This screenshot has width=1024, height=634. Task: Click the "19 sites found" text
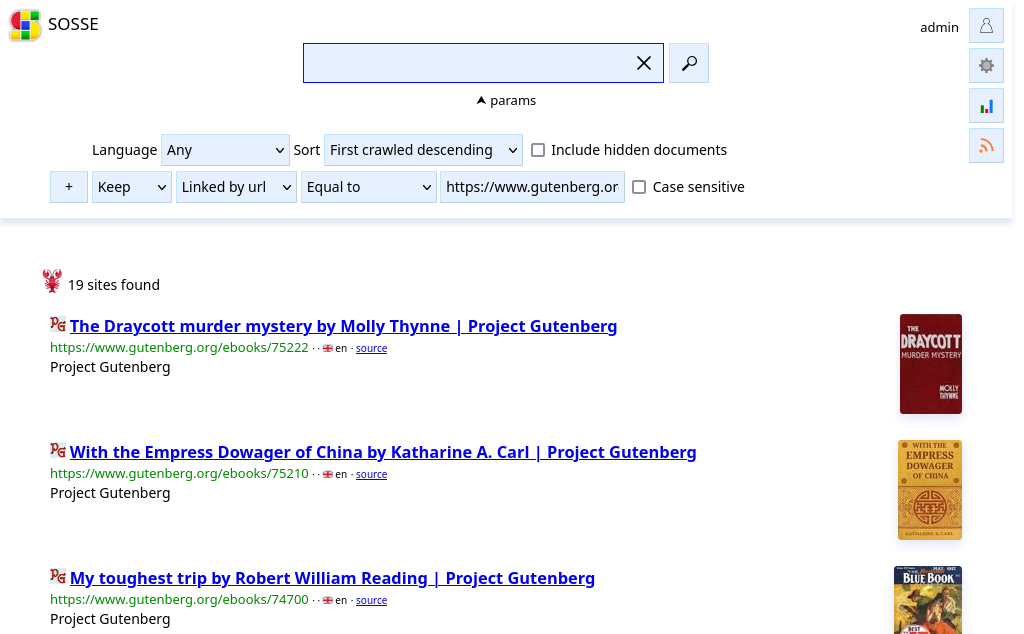(114, 285)
